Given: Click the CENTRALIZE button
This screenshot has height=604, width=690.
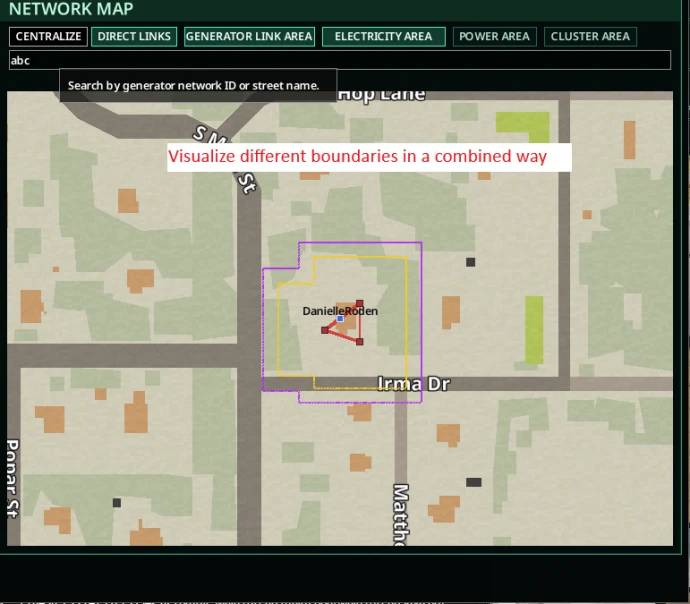Looking at the screenshot, I should [48, 37].
